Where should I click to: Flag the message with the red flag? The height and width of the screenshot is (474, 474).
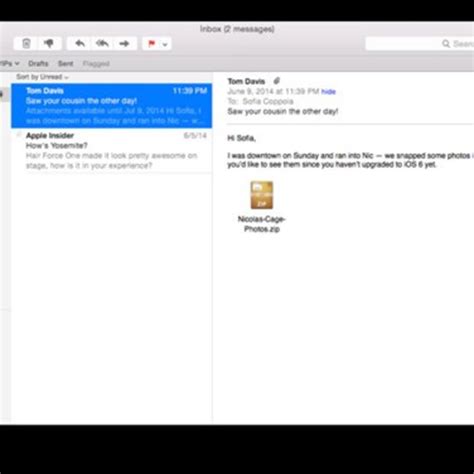pos(151,43)
